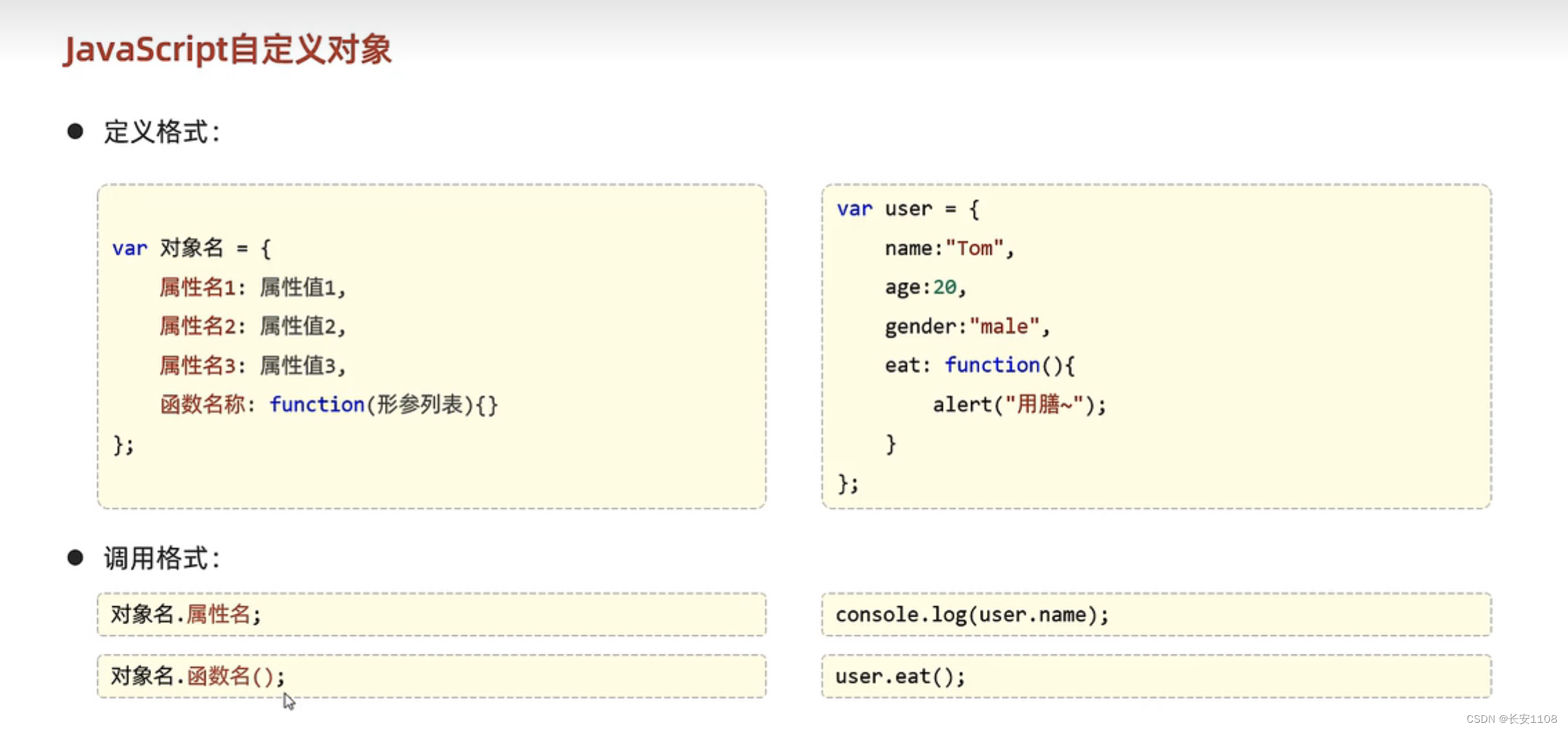Click the line '属性名2: 属性值2,'
Screen dimensions: 1568x731
252,326
